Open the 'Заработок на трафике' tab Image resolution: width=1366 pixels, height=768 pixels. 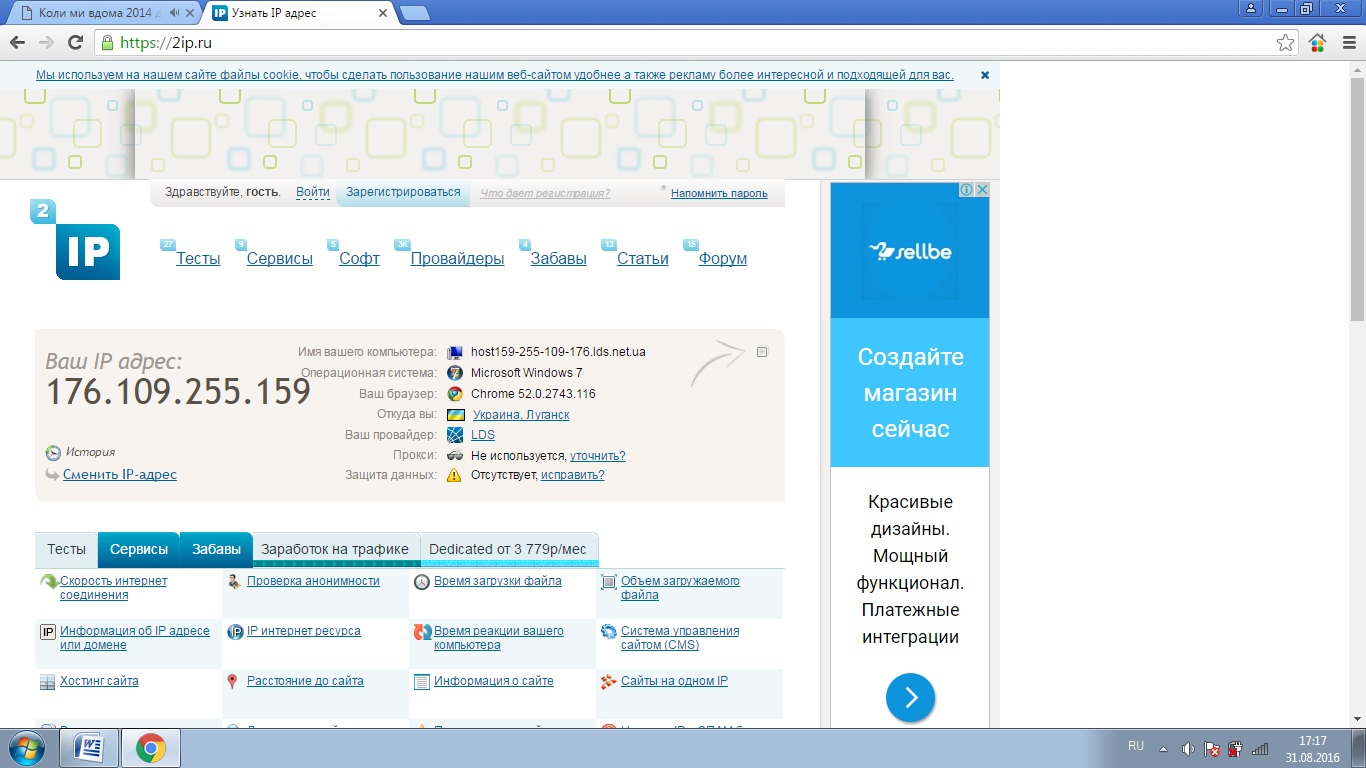click(335, 549)
